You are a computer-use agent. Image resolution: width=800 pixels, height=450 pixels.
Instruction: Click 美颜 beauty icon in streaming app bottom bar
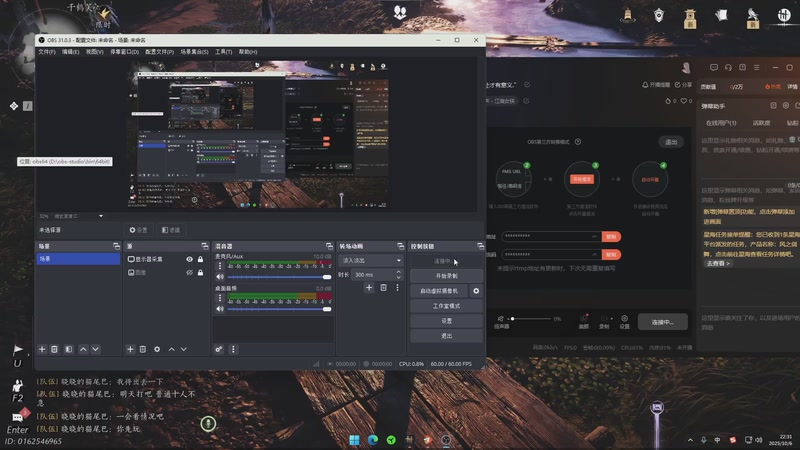click(584, 321)
